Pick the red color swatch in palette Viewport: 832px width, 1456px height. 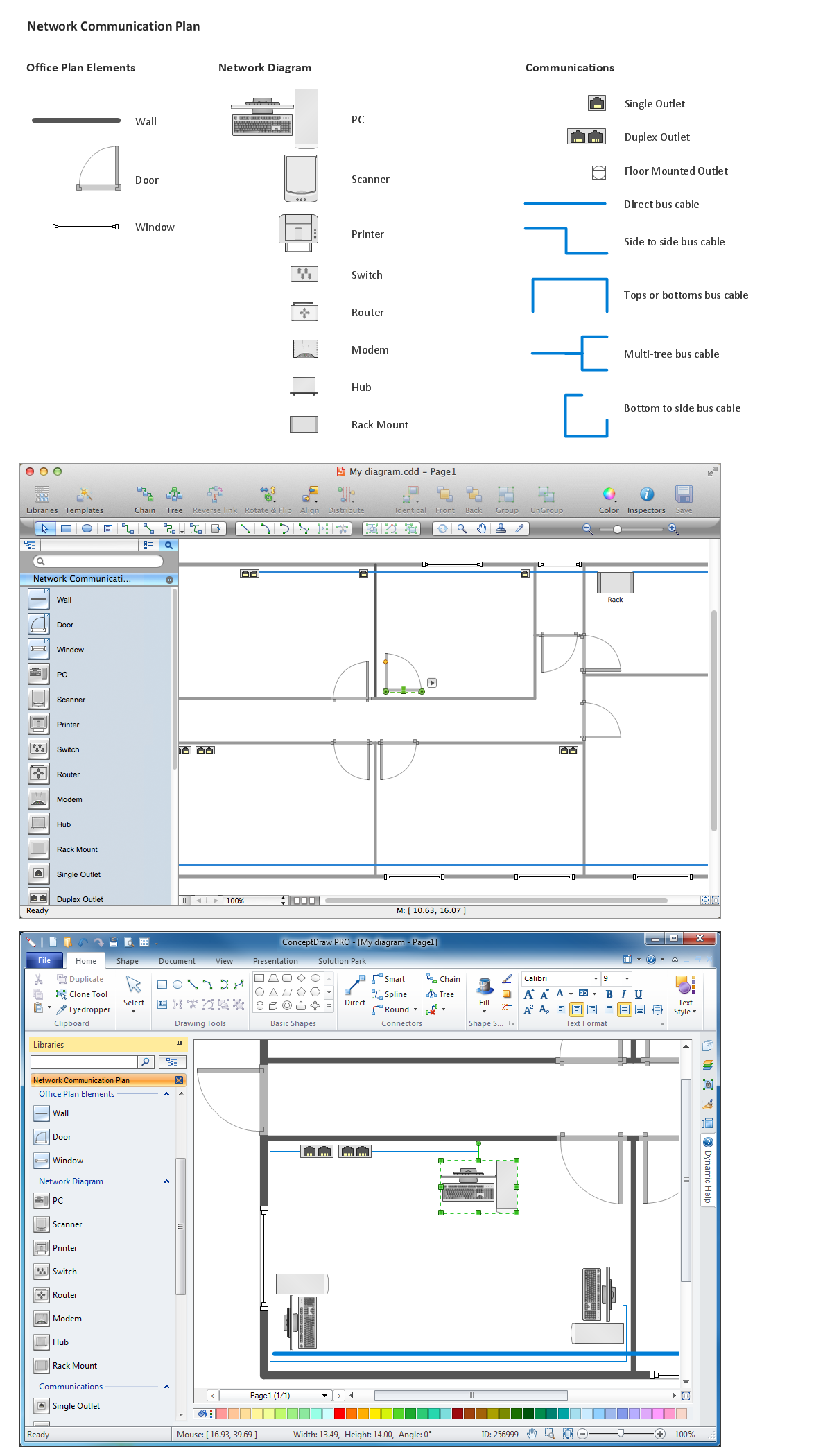point(340,1414)
